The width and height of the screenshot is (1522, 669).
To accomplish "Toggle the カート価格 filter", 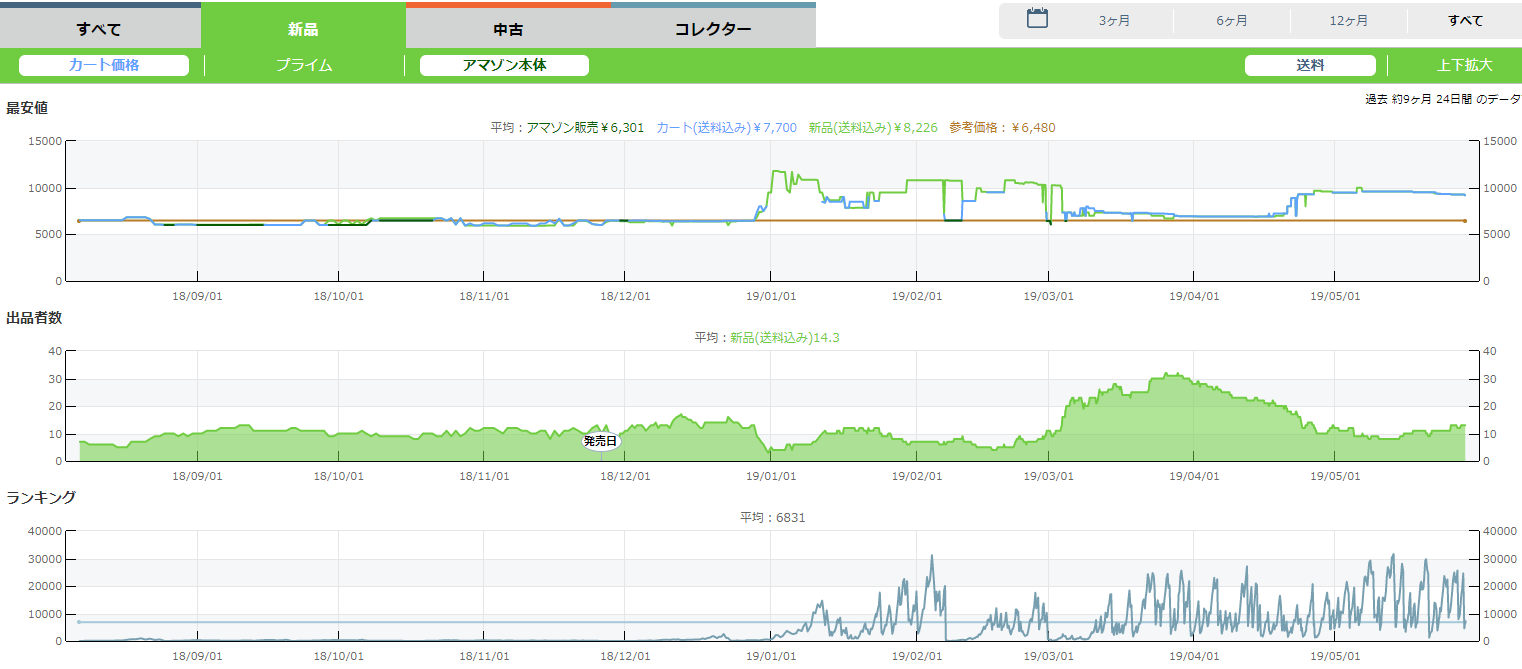I will [104, 65].
